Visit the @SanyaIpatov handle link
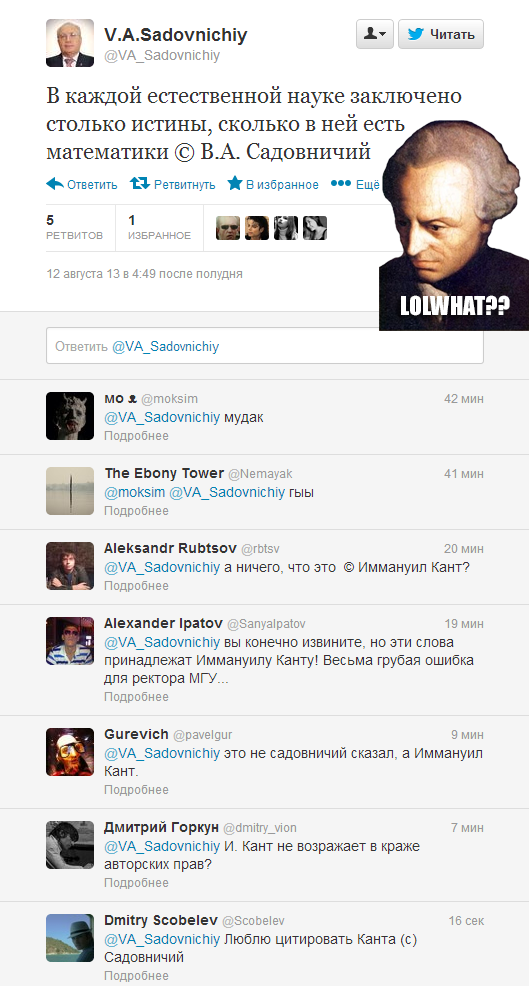The image size is (529, 986). (x=266, y=624)
